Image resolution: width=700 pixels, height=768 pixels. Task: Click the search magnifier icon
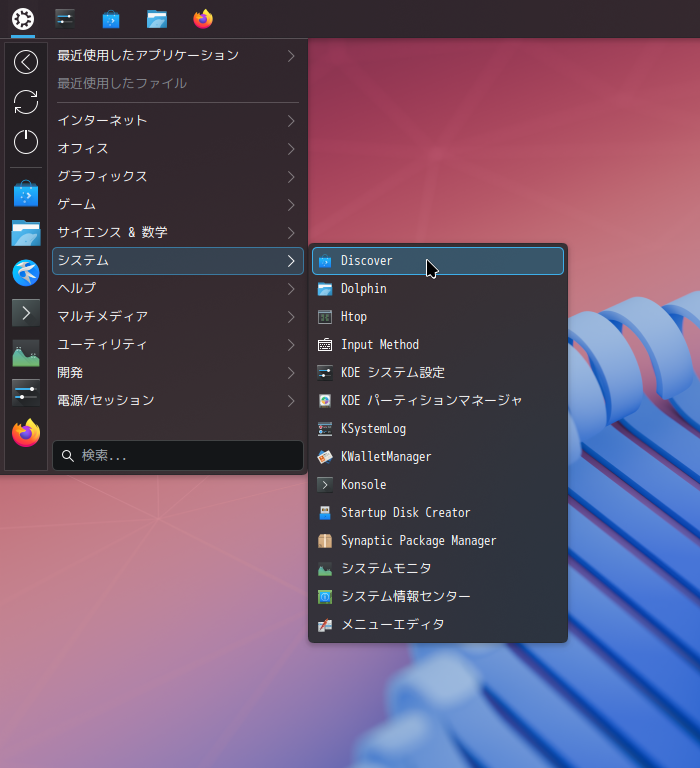tap(68, 456)
